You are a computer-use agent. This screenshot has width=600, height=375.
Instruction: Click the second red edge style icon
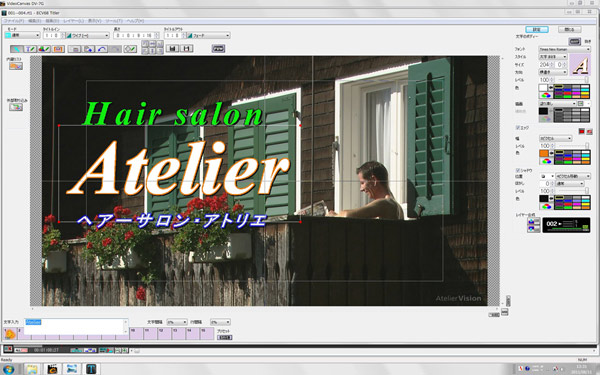point(589,131)
